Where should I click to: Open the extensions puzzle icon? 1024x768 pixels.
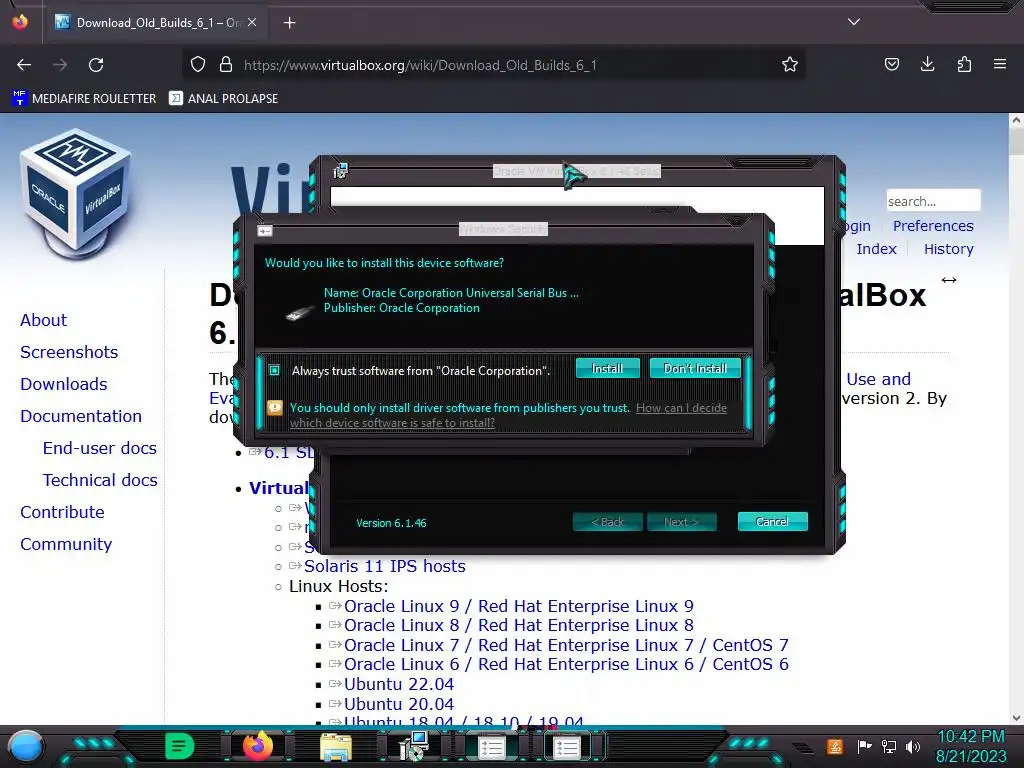[964, 64]
